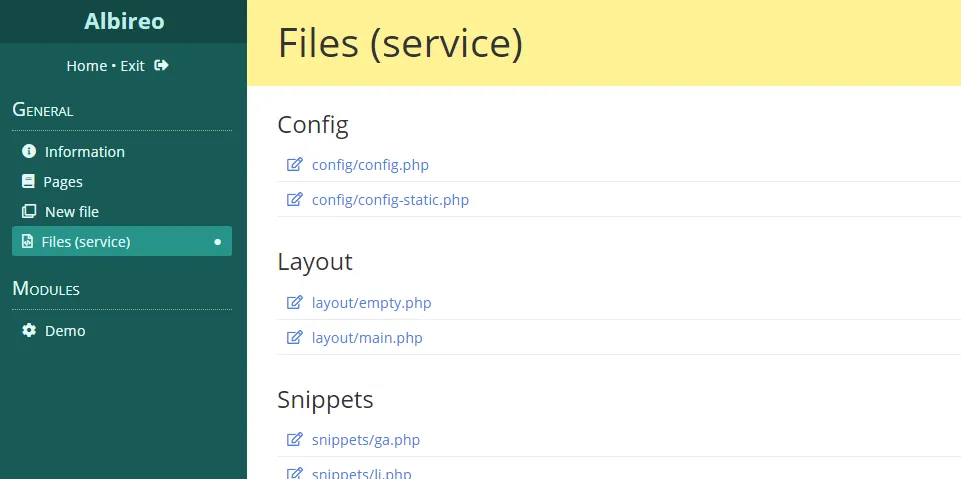Click edit icon beside config/config.php
Screen dimensions: 961x479
[294, 165]
